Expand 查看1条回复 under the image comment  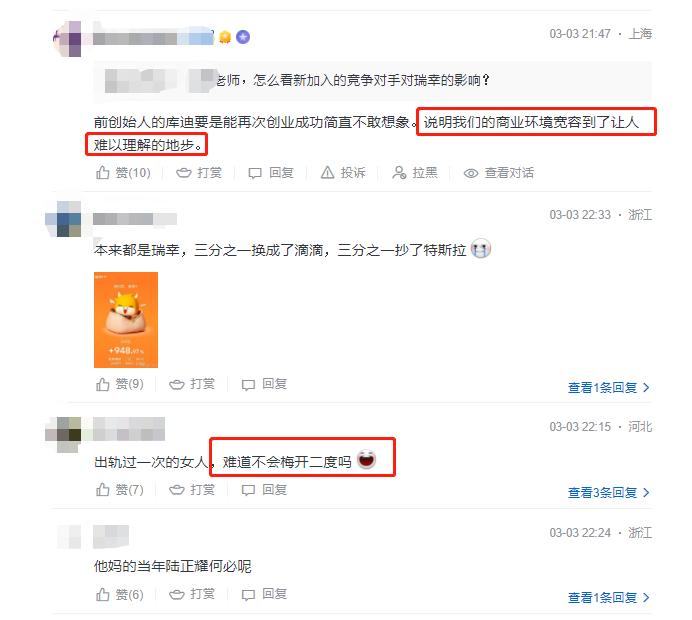pyautogui.click(x=609, y=387)
